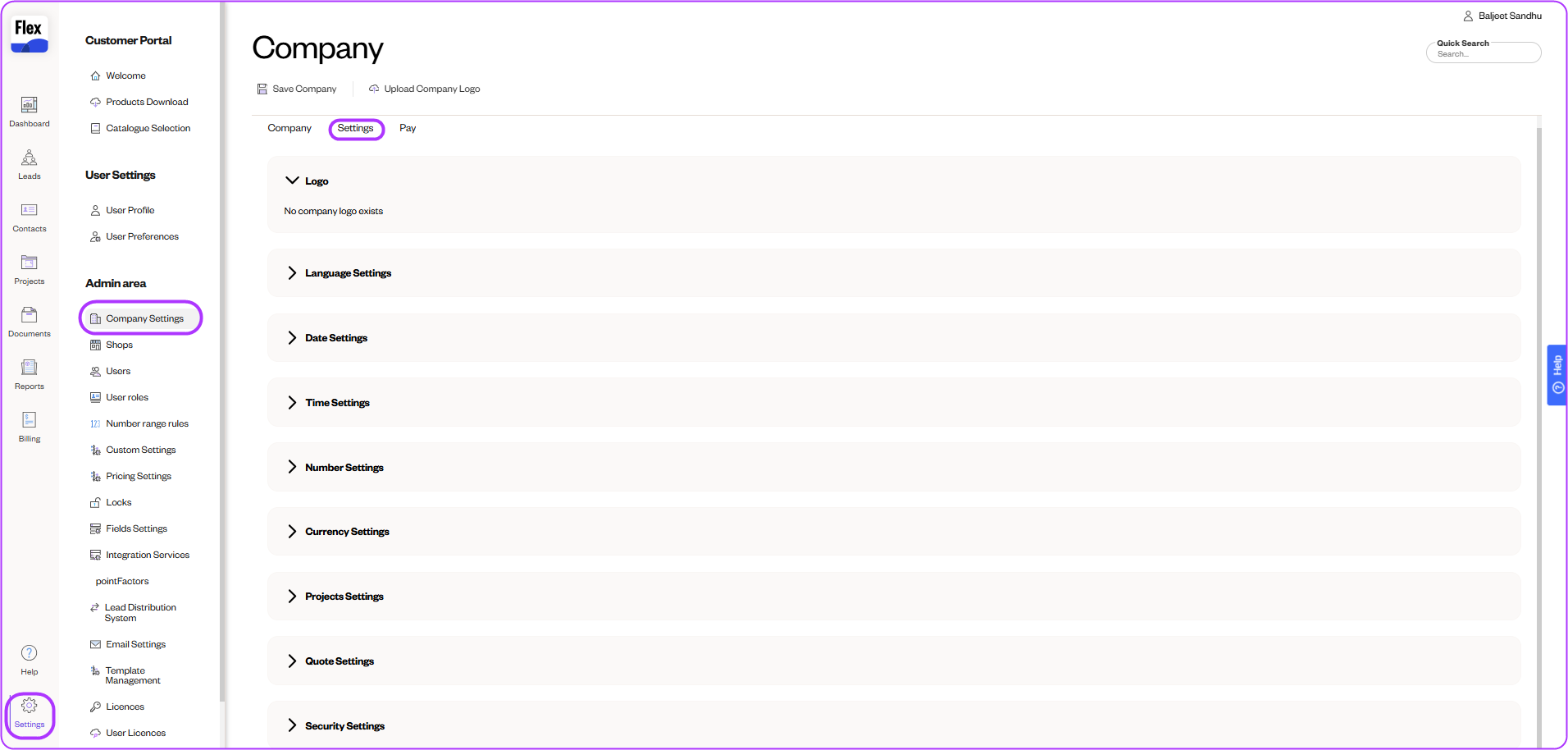Expand Security Settings section

click(x=292, y=726)
